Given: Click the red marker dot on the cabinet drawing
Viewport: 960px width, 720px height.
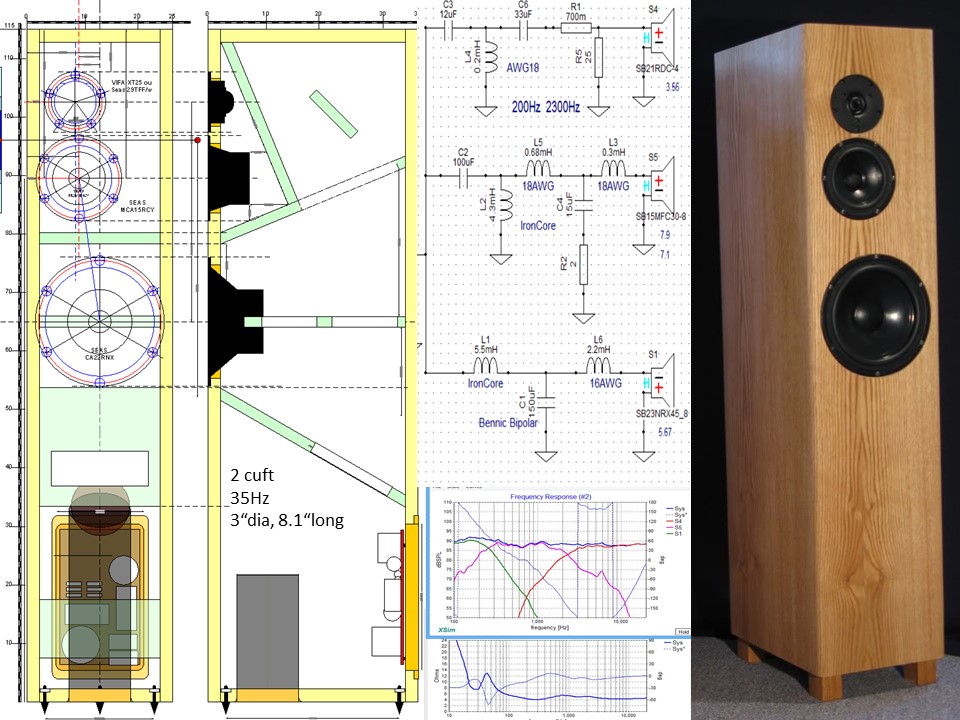Looking at the screenshot, I should pos(198,140).
